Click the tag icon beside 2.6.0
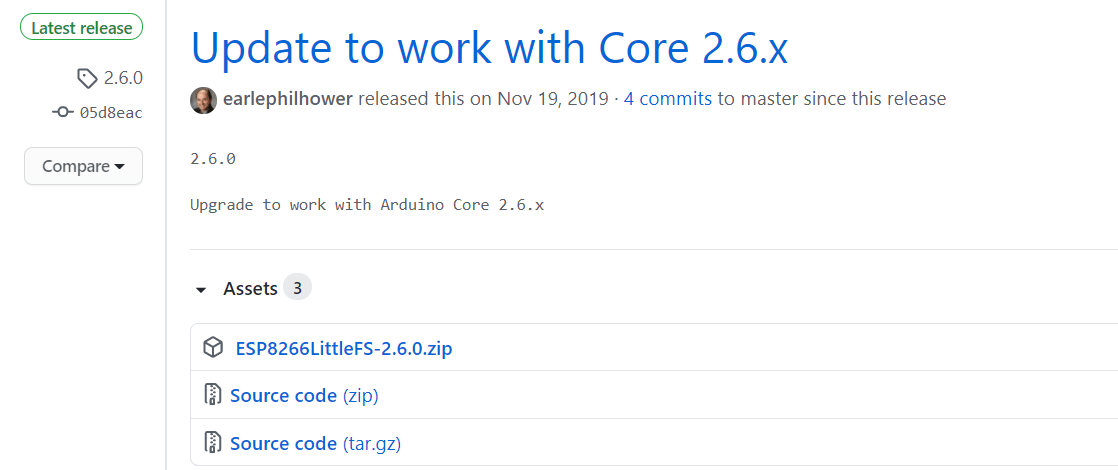Viewport: 1118px width, 470px height. (87, 78)
